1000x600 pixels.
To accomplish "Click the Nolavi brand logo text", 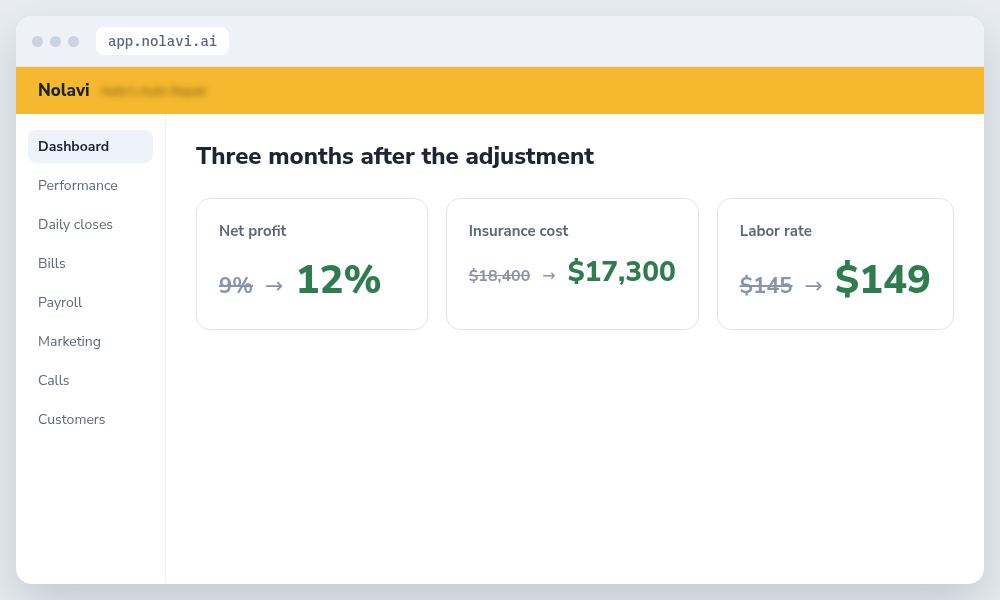I will (x=64, y=90).
